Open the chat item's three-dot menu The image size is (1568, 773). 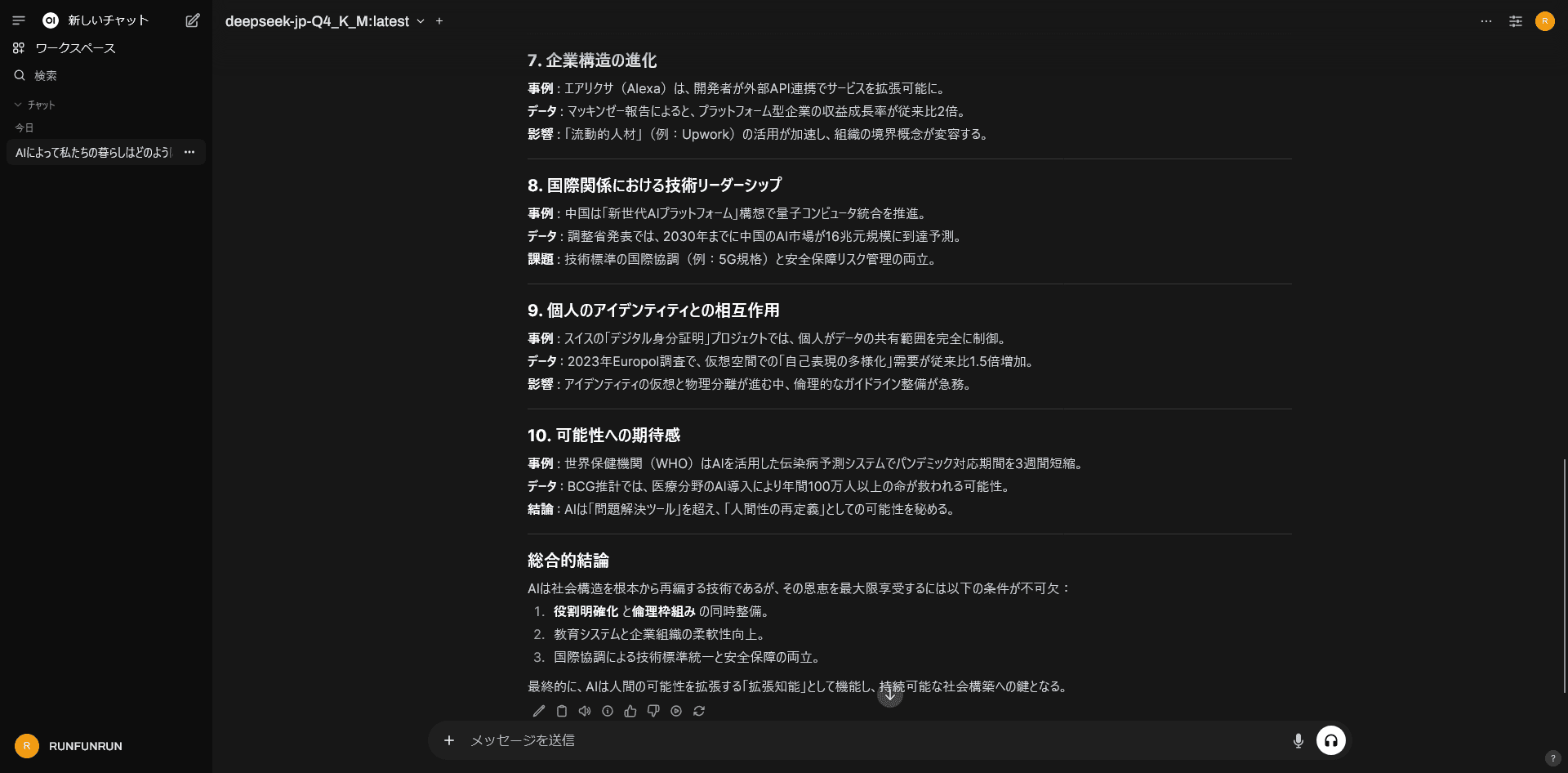[189, 152]
